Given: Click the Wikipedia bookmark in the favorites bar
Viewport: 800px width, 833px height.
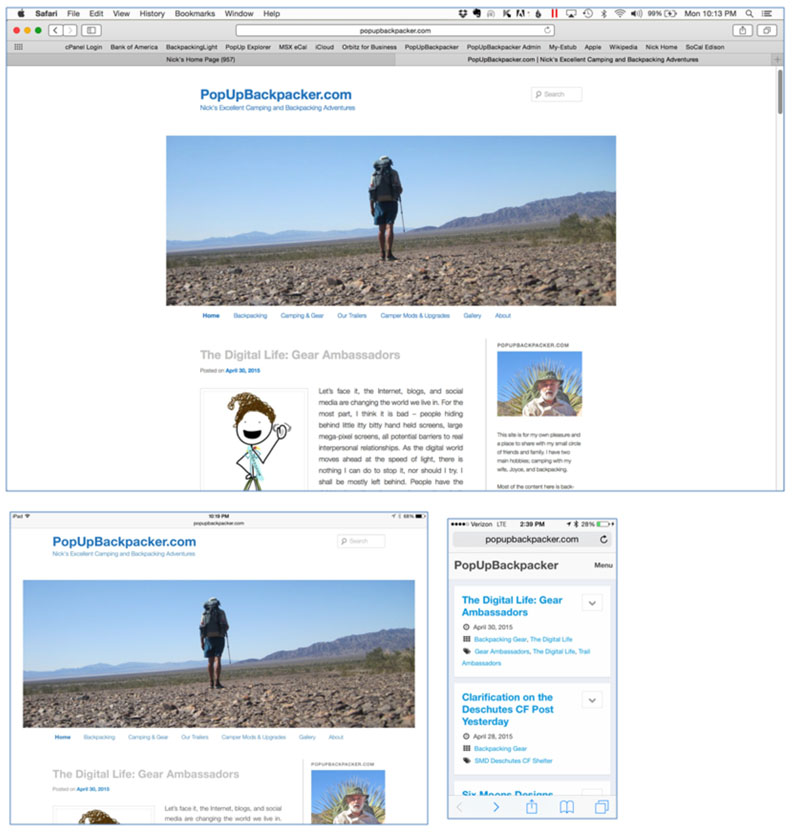Looking at the screenshot, I should point(623,47).
